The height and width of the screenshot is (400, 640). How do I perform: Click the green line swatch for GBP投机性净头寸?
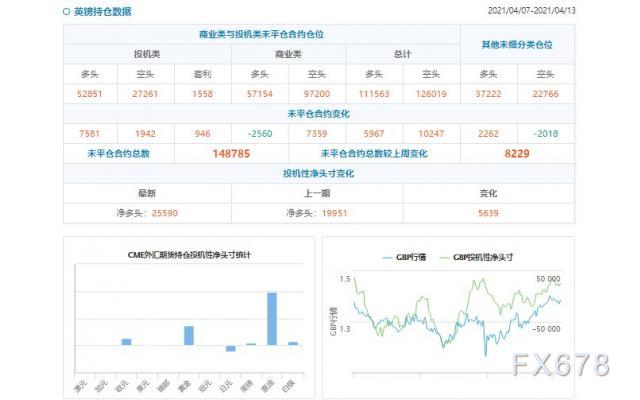coord(444,258)
